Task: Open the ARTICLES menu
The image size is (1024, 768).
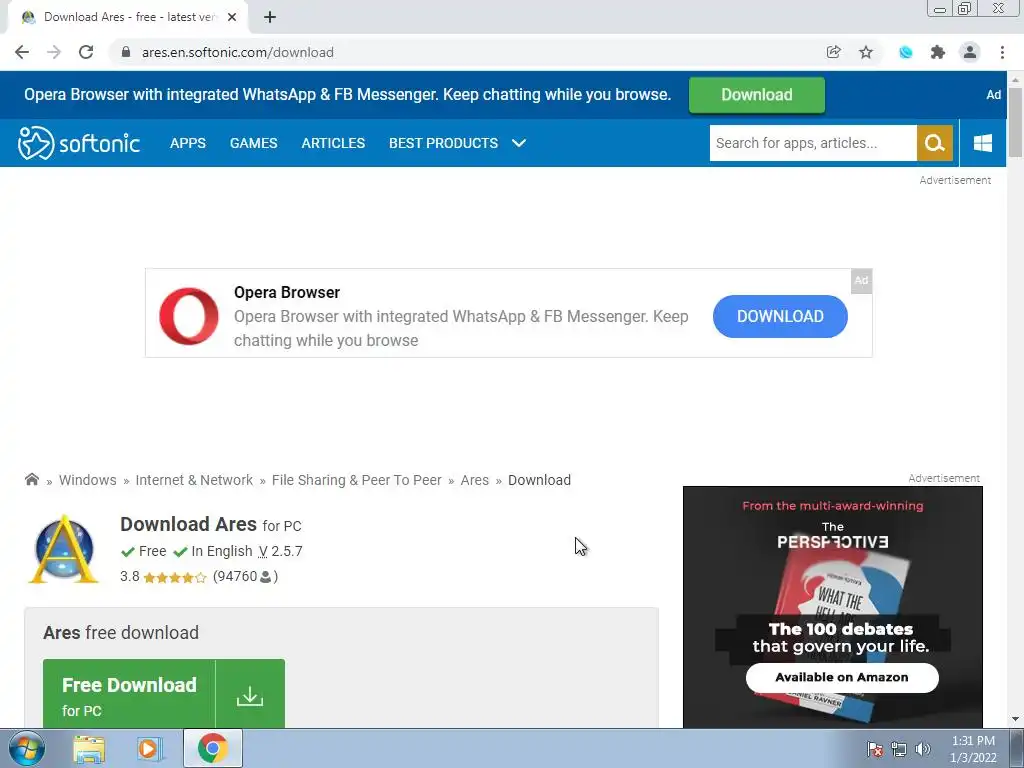Action: tap(333, 143)
